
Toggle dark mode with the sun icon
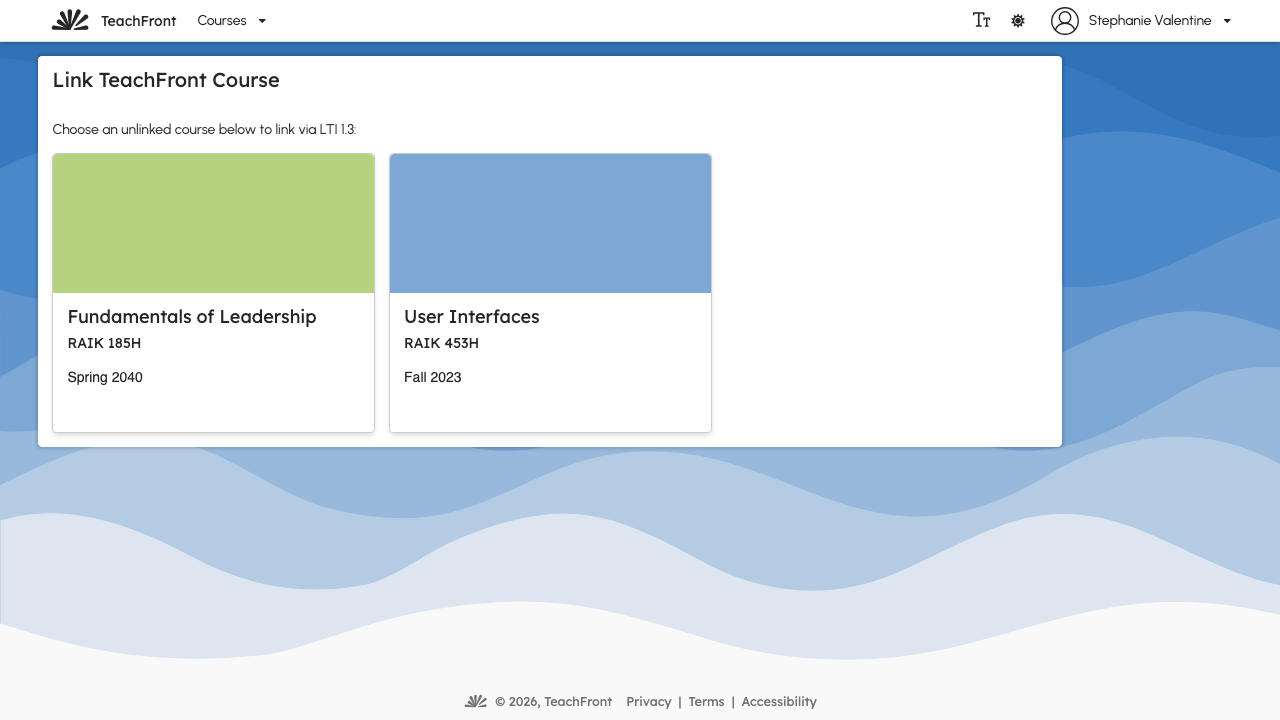pyautogui.click(x=1018, y=20)
